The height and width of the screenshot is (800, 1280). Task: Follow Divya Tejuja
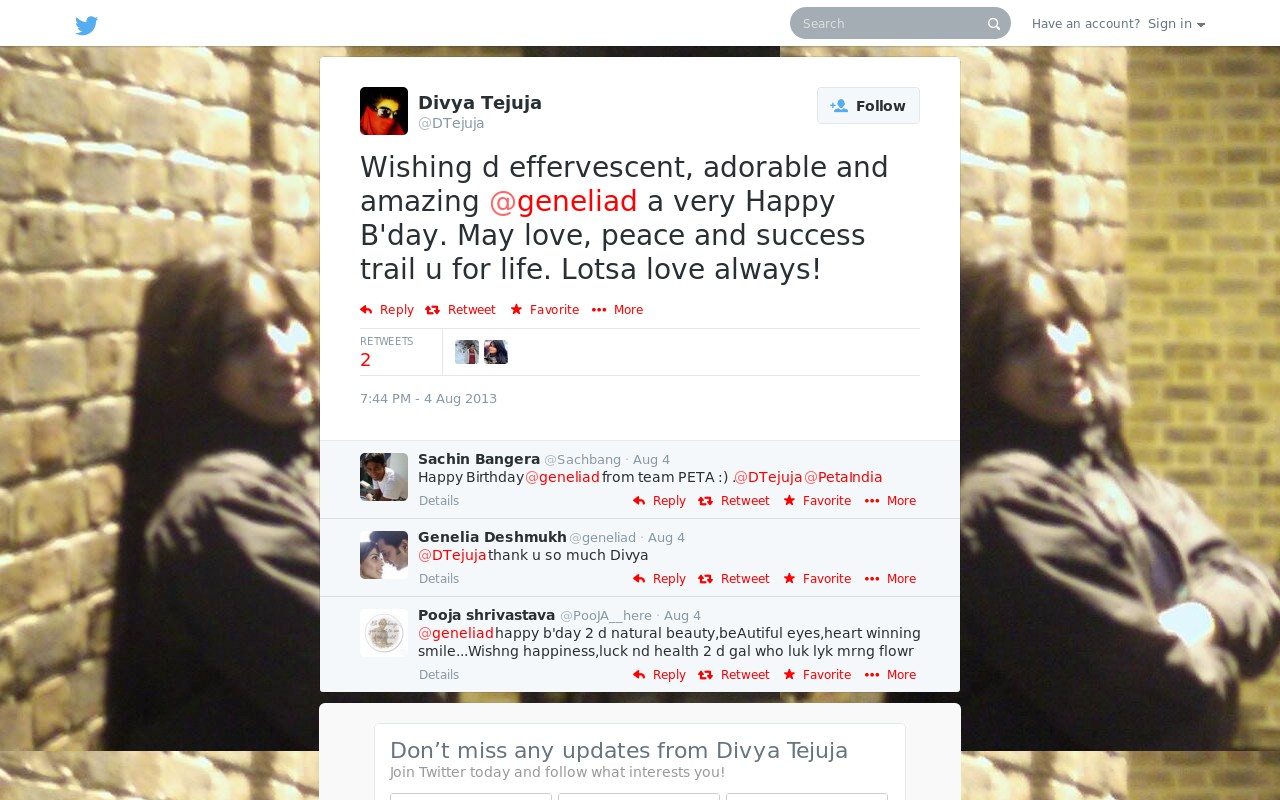click(868, 106)
